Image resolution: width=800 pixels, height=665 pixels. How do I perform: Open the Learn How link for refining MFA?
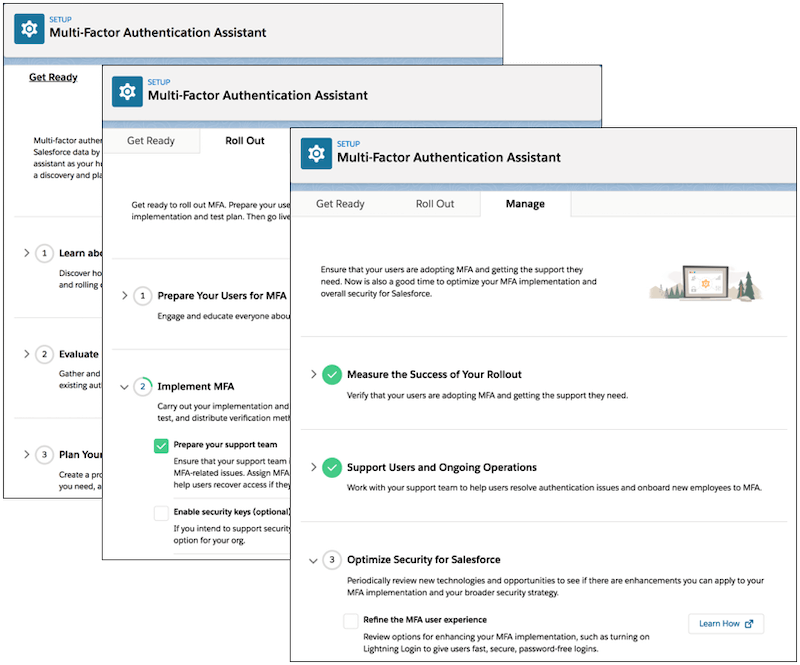pos(726,624)
